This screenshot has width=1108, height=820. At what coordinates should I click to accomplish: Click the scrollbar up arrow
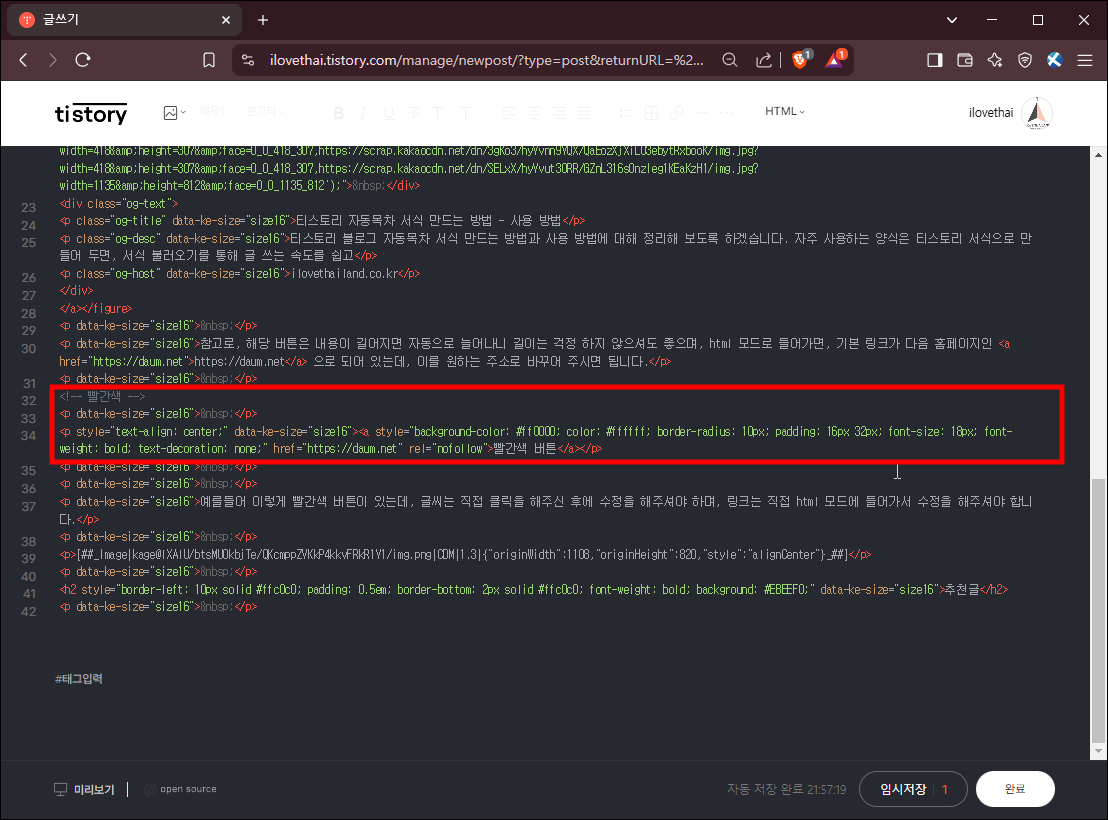coord(1097,155)
